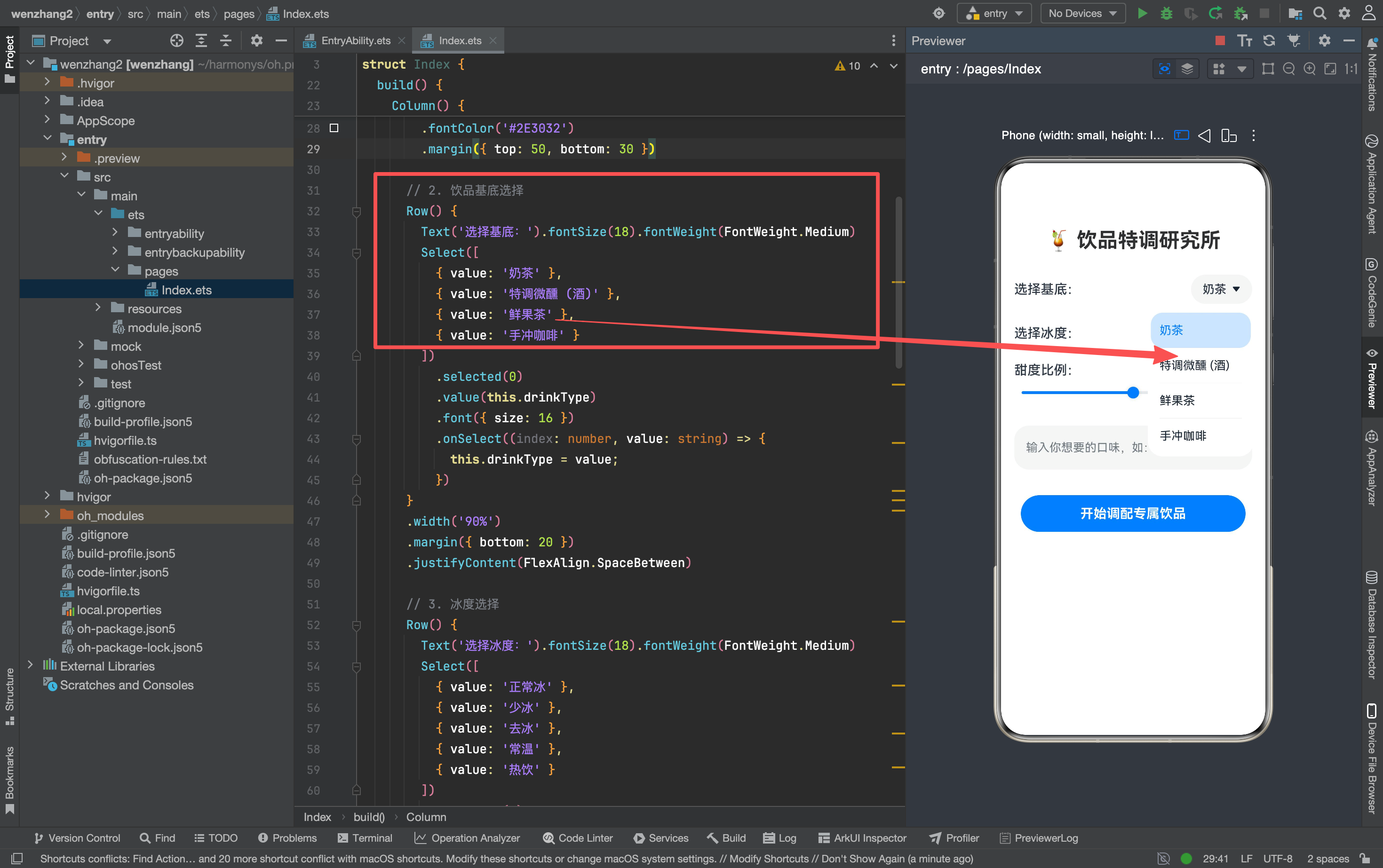The height and width of the screenshot is (868, 1383).
Task: Open the user account icon
Action: [x=1369, y=13]
